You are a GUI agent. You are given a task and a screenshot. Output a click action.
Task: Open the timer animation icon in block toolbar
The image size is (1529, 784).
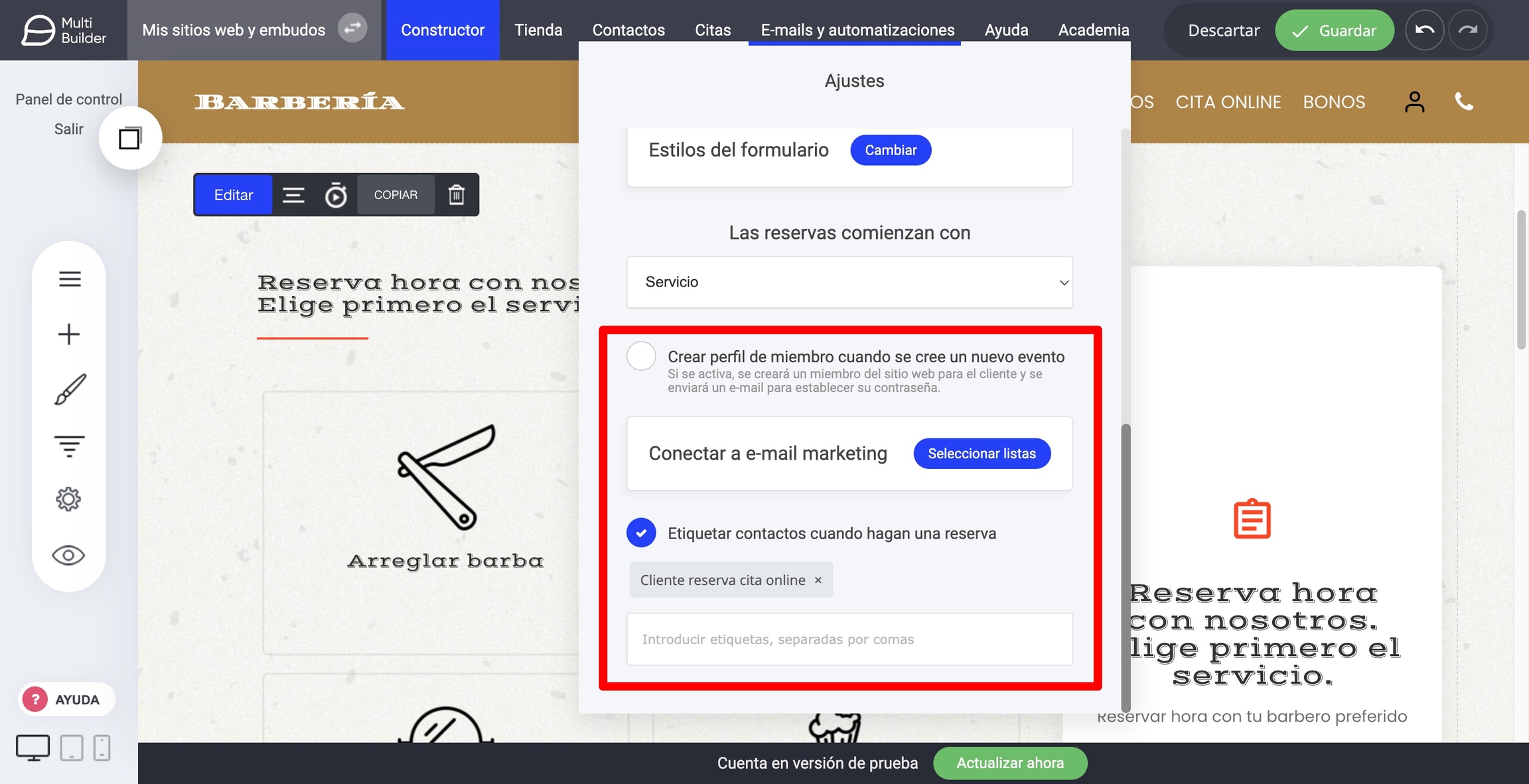coord(336,195)
